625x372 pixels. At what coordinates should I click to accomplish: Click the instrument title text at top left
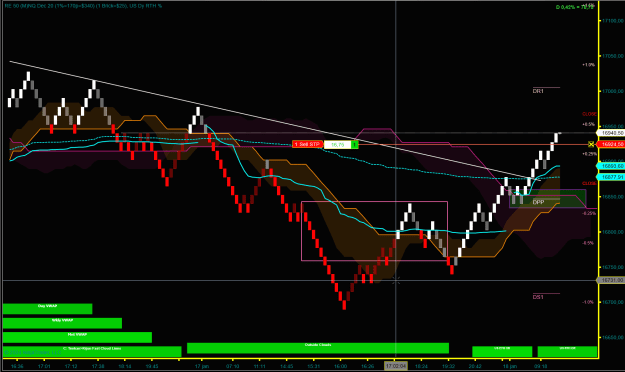pos(83,6)
